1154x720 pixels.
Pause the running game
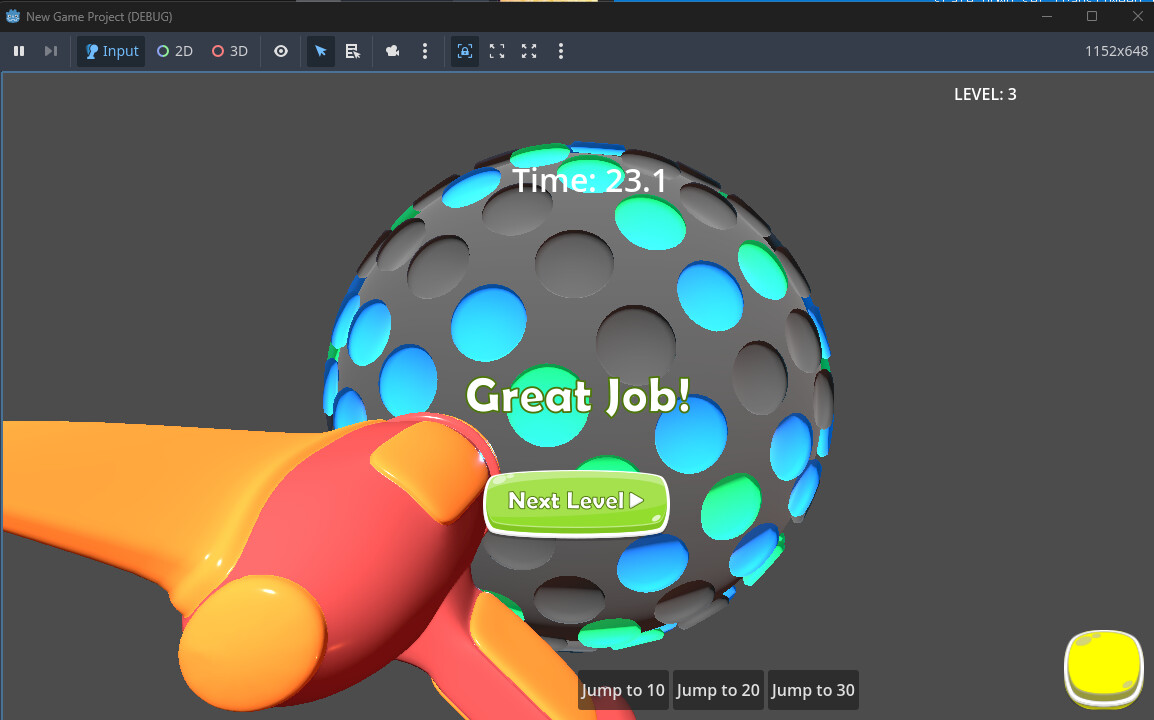19,51
